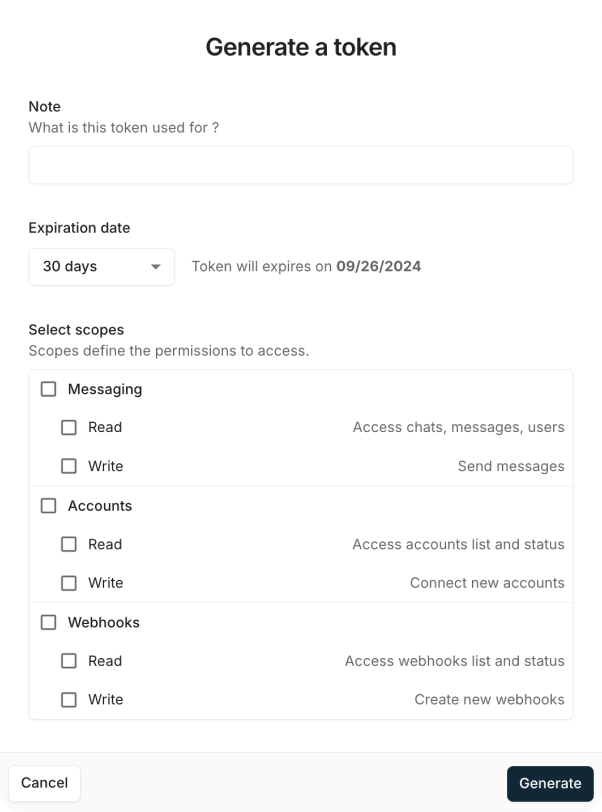602x812 pixels.
Task: Open the 30 days expiration dropdown
Action: (x=100, y=267)
